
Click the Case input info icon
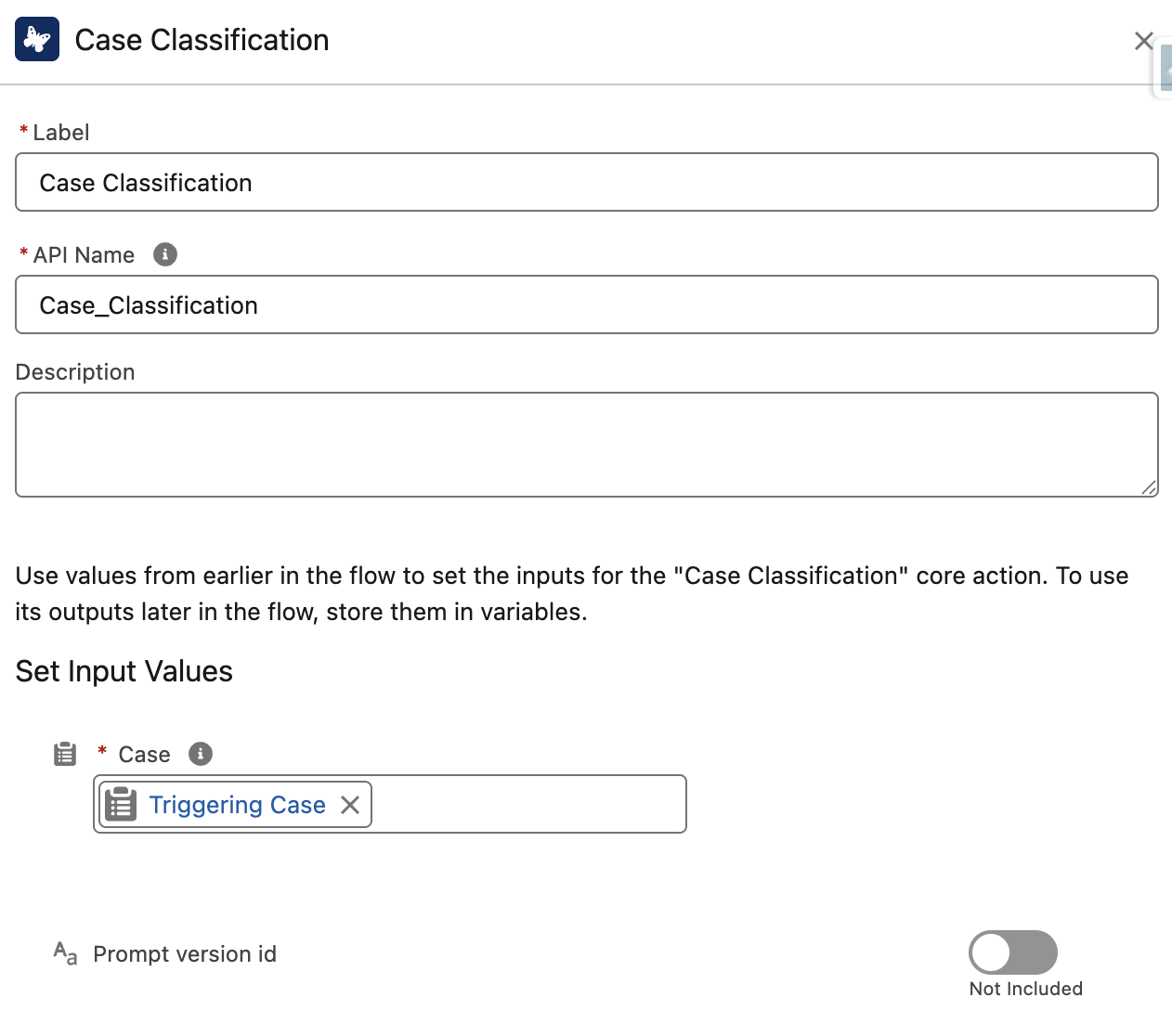coord(200,754)
